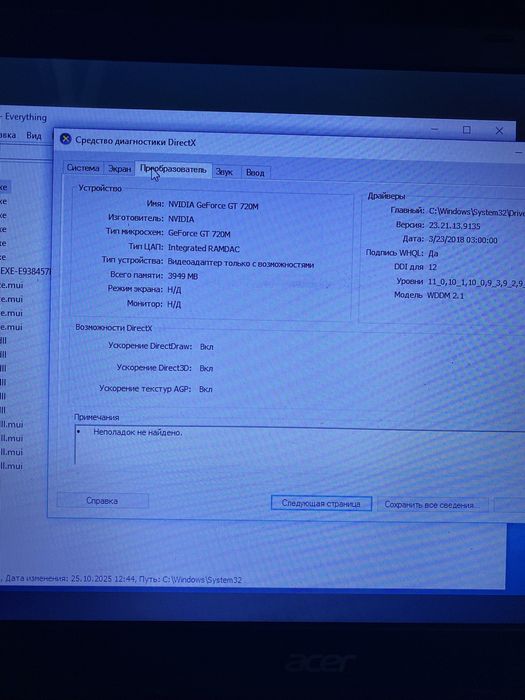This screenshot has height=700, width=525.
Task: Click the Справка button
Action: [x=102, y=501]
